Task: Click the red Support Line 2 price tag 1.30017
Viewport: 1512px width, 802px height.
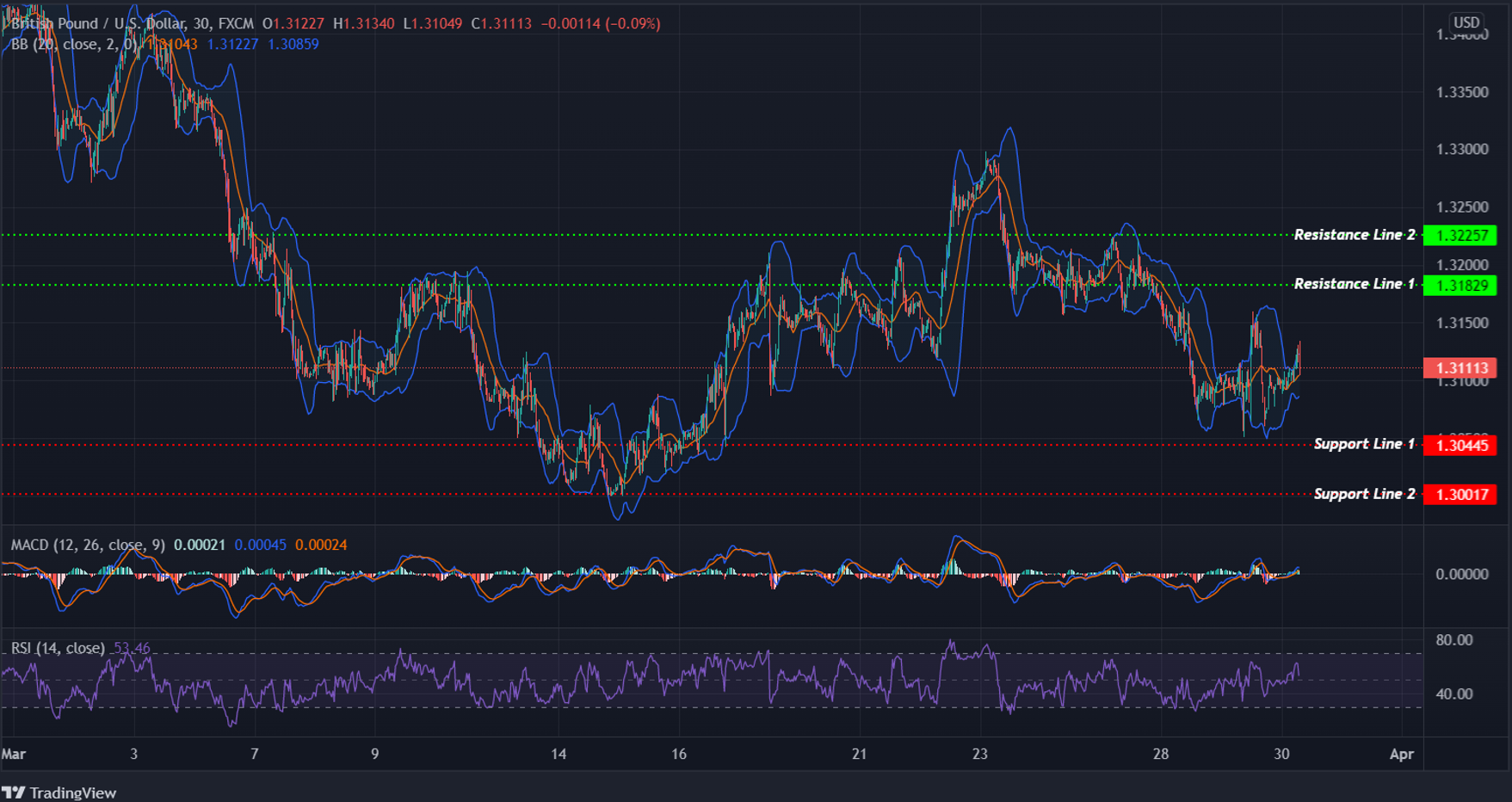Action: 1462,495
